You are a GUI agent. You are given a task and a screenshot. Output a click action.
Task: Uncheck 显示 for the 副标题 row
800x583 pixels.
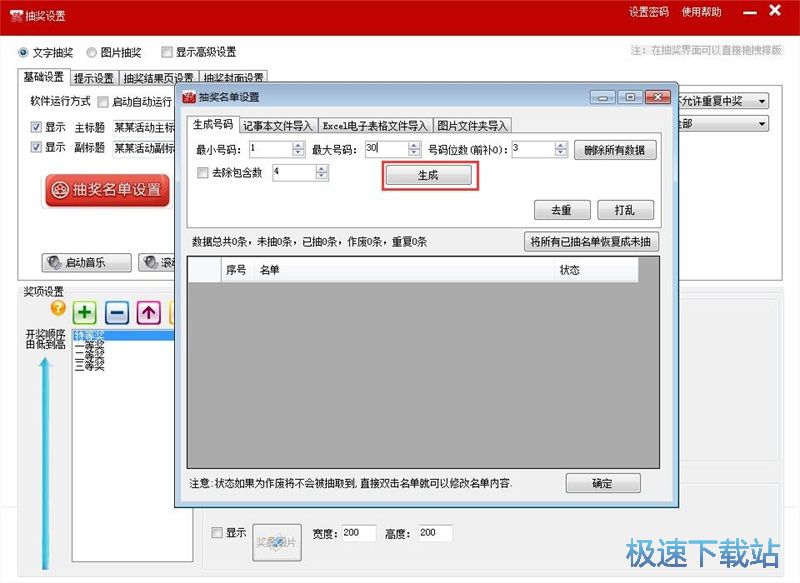36,147
